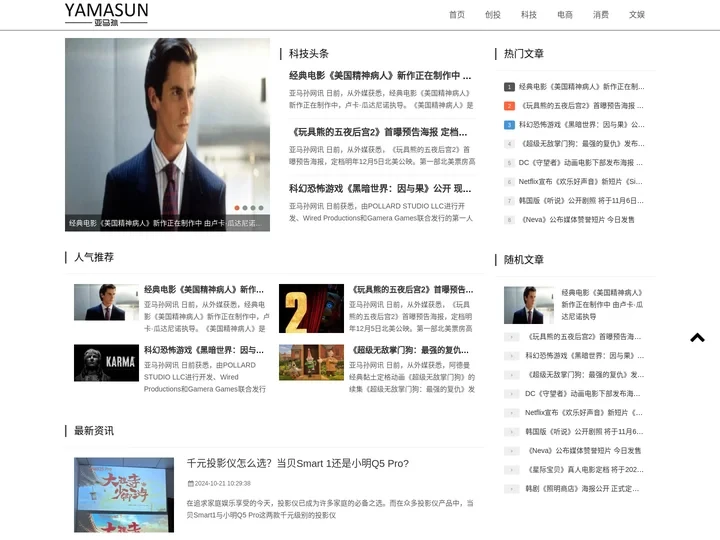The height and width of the screenshot is (540, 720).
Task: Open the 文娱 navigation menu item
Action: coord(637,15)
